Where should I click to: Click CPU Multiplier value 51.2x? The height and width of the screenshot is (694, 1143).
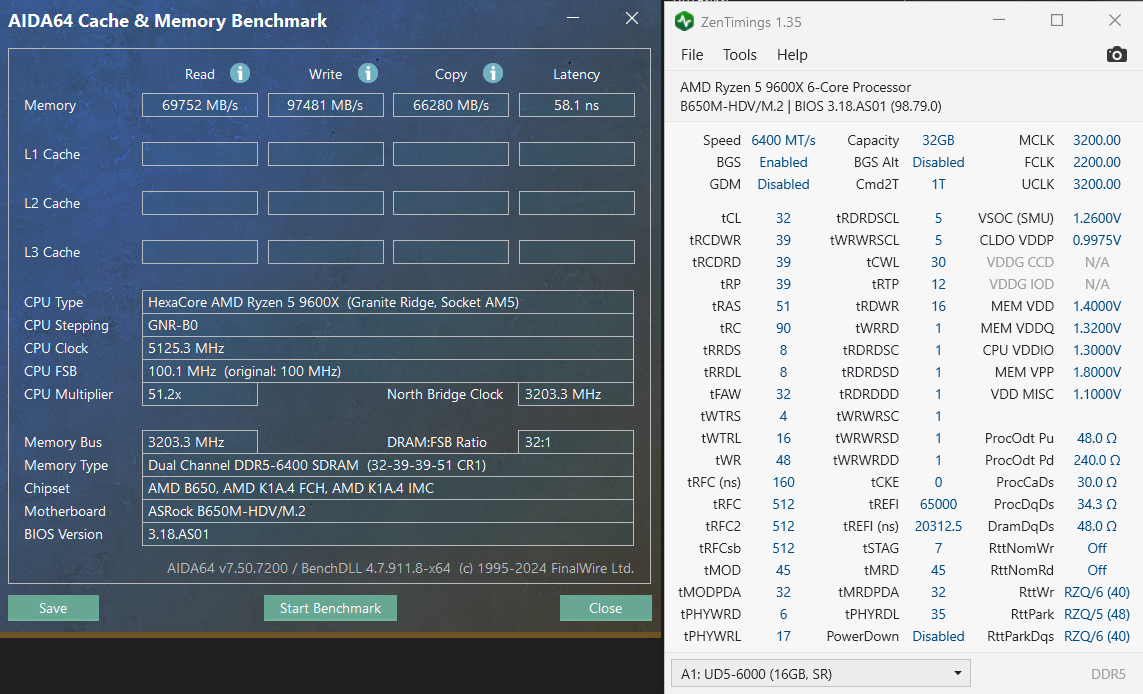[x=200, y=394]
